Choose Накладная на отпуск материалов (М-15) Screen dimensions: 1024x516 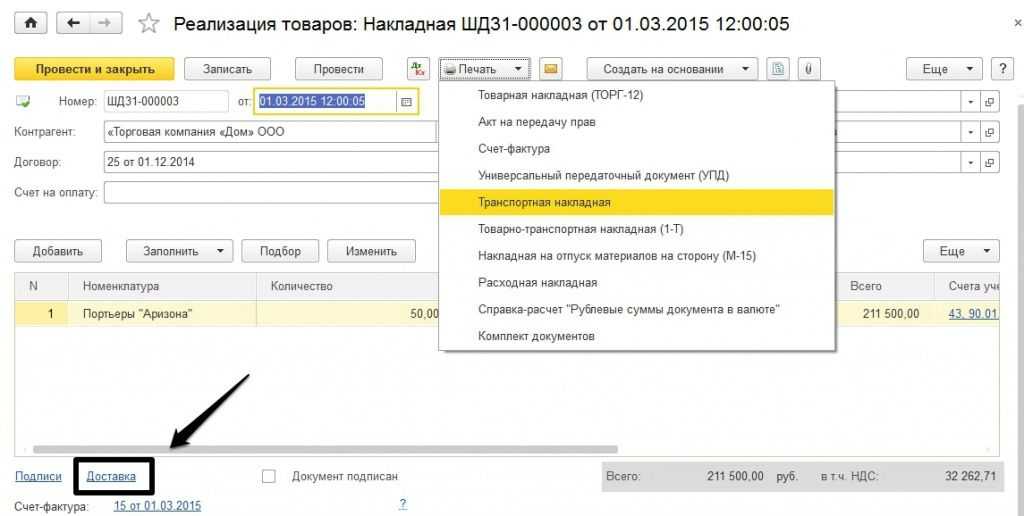pos(637,256)
